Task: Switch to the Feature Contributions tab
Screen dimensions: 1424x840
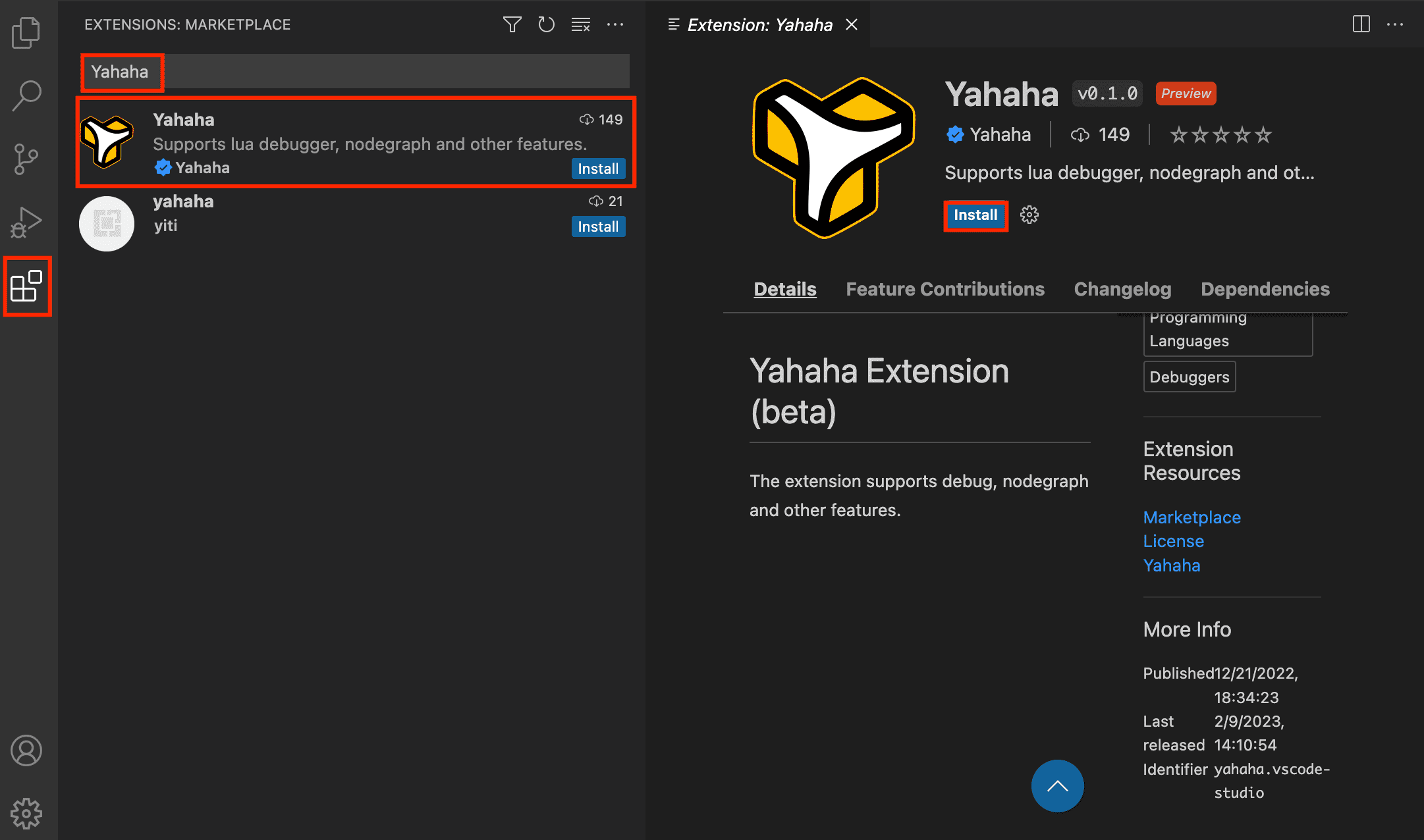Action: point(945,289)
